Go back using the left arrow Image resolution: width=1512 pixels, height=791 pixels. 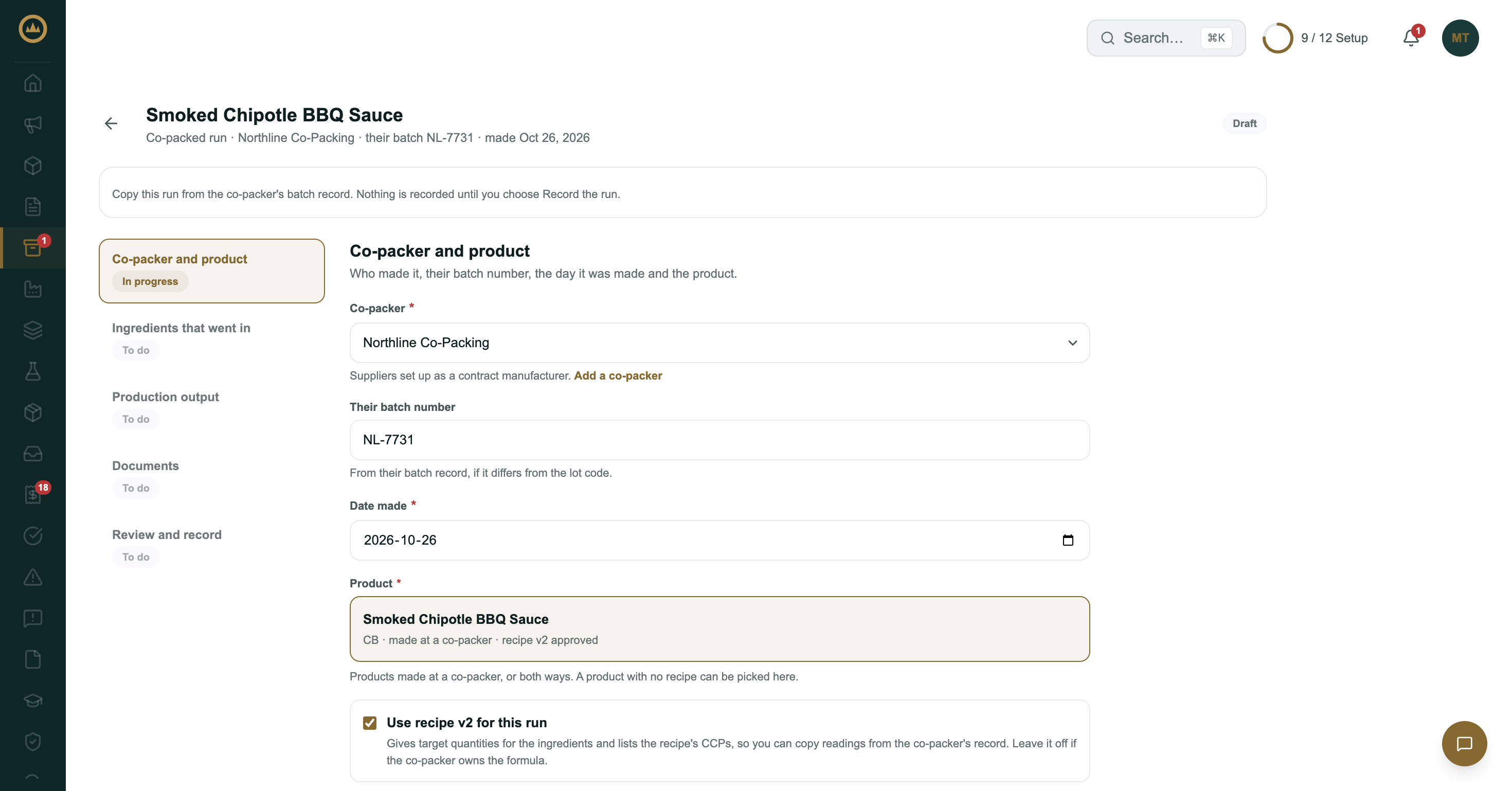(x=111, y=123)
